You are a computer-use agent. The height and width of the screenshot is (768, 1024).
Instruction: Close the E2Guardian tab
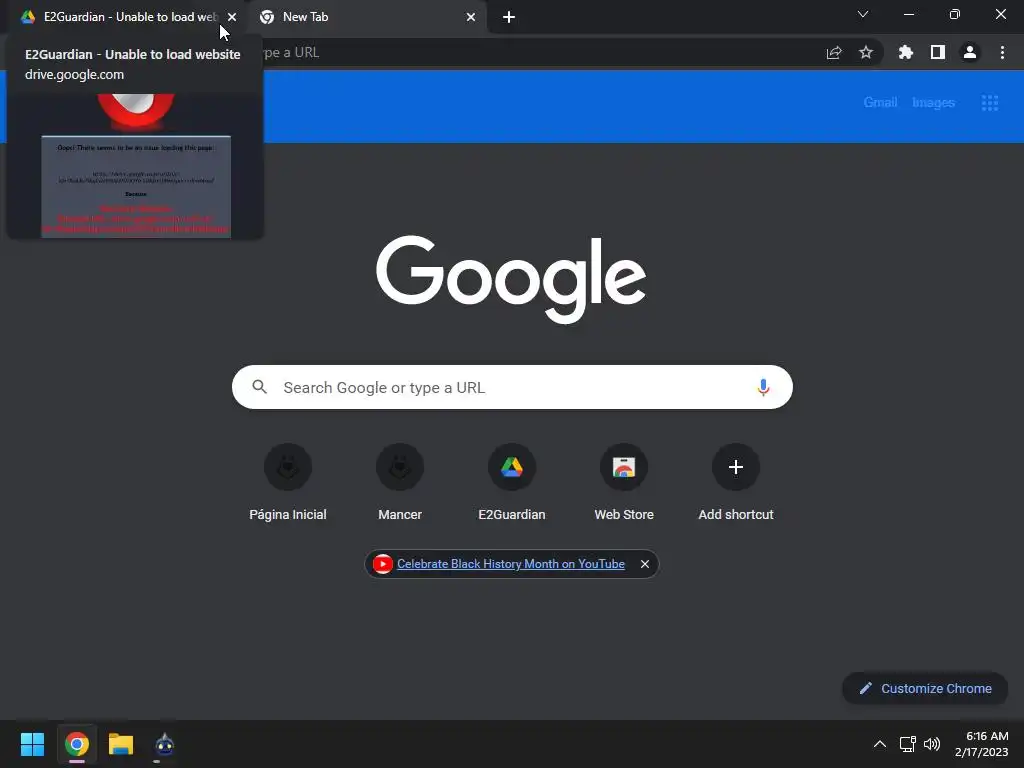coord(232,17)
